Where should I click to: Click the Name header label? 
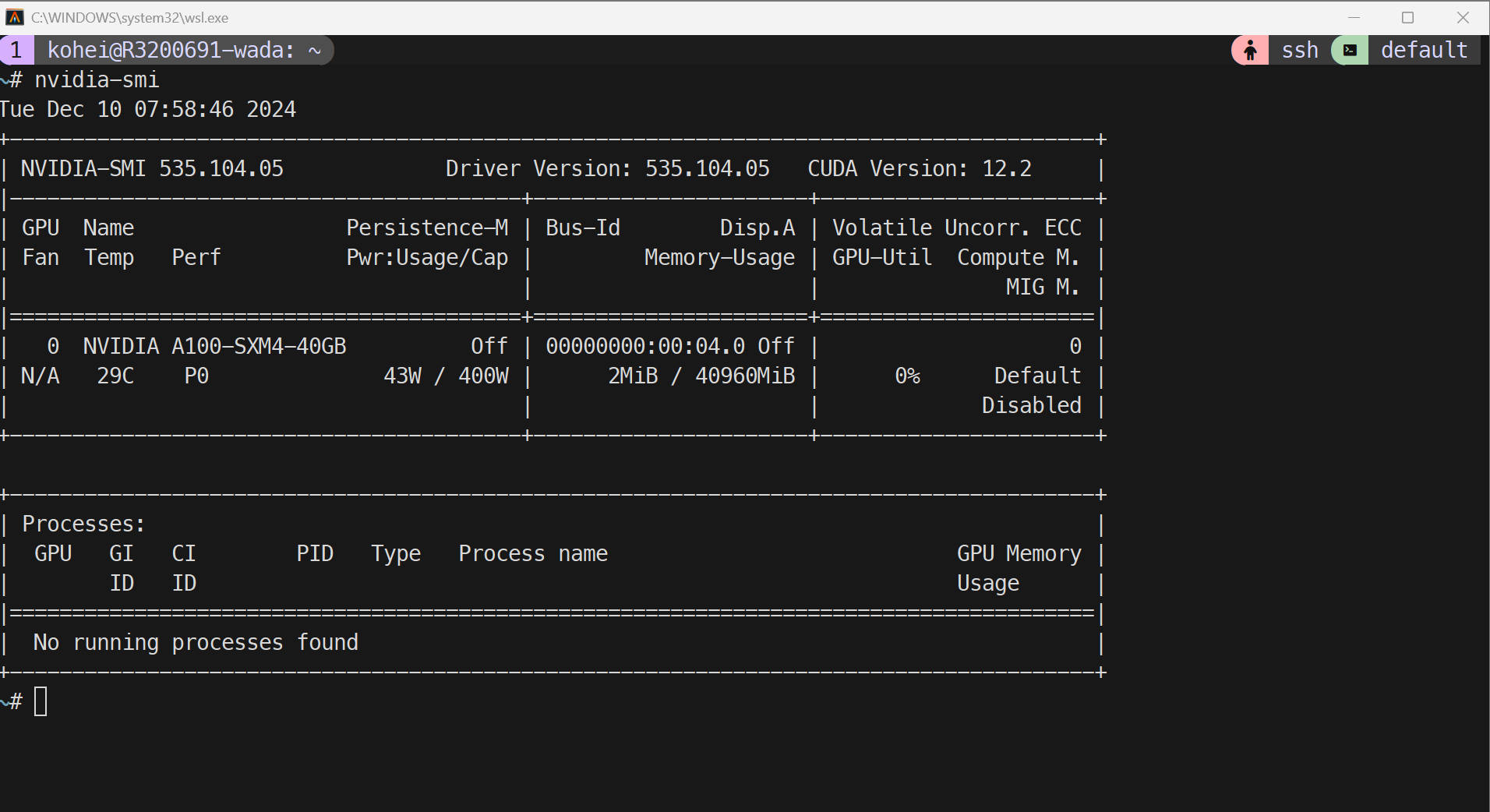[109, 228]
